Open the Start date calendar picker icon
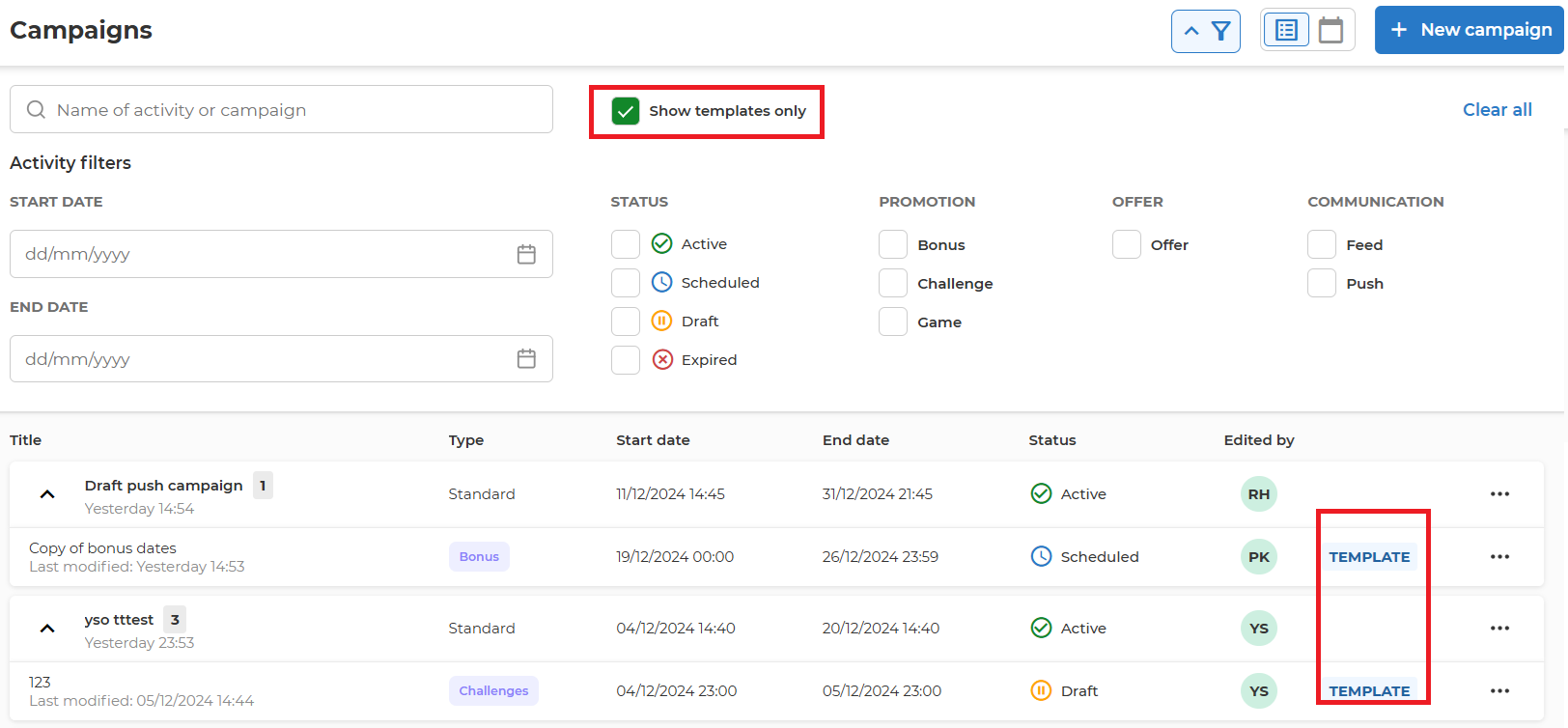1568x728 pixels. click(526, 254)
